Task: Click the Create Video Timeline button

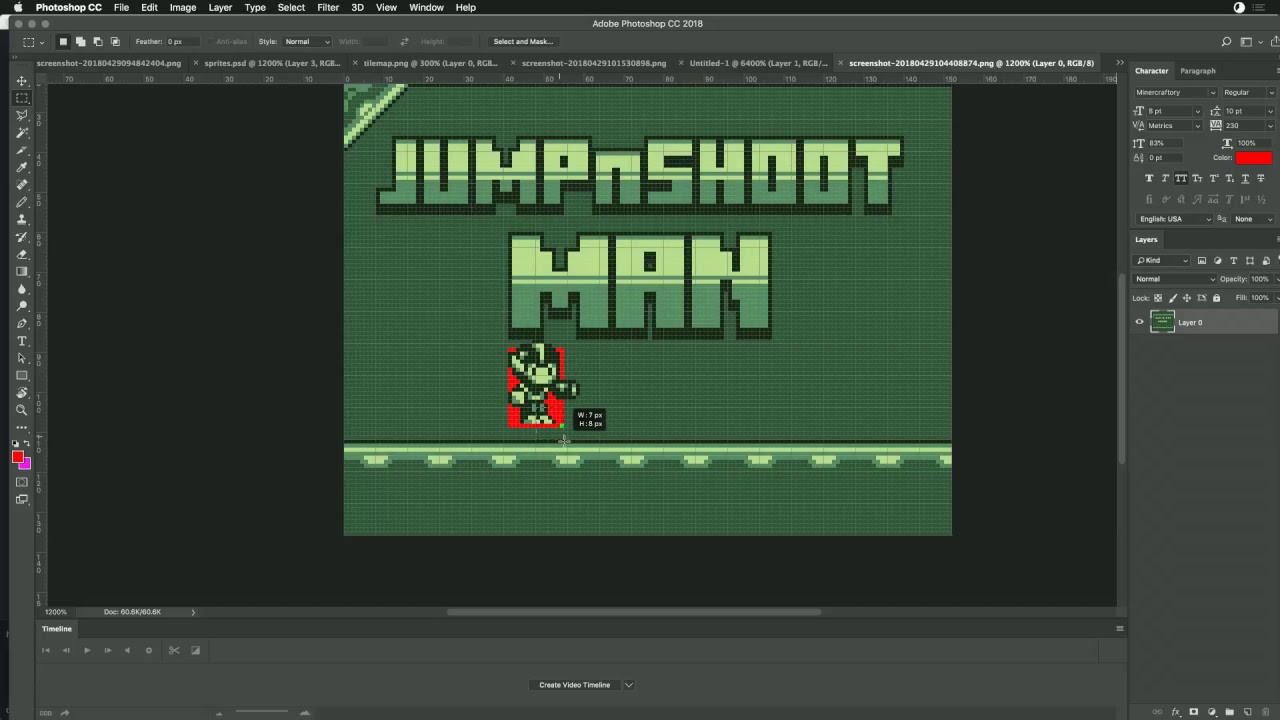Action: (574, 685)
